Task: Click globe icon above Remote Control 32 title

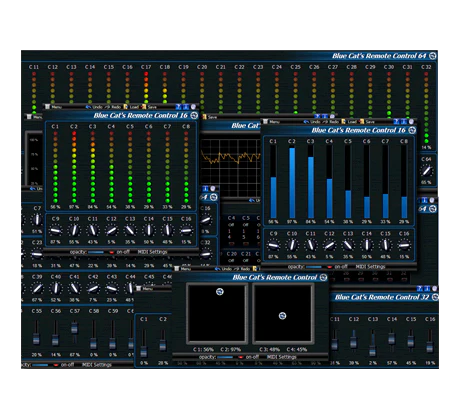Action: click(435, 288)
